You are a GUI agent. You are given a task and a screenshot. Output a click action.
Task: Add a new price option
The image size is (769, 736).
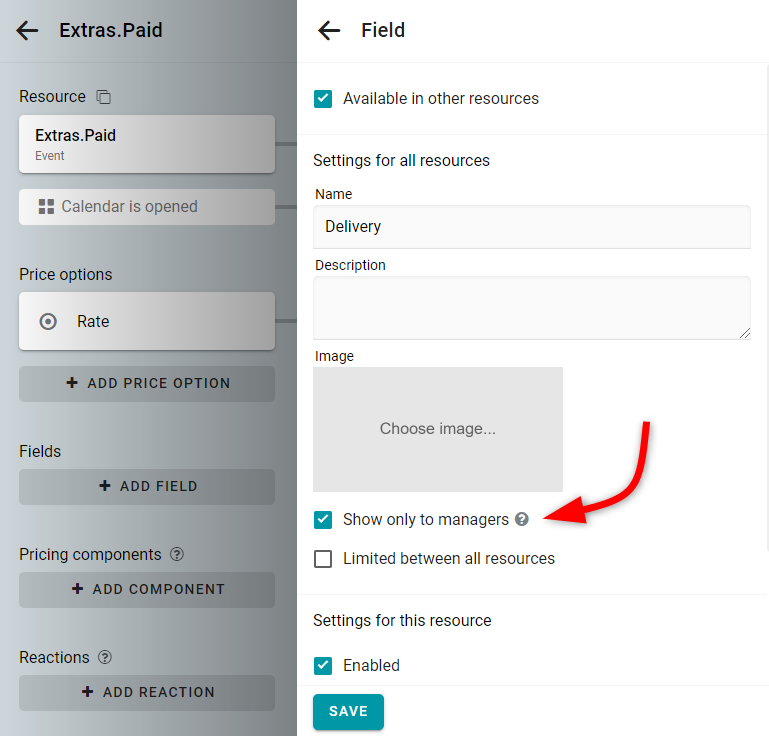147,383
